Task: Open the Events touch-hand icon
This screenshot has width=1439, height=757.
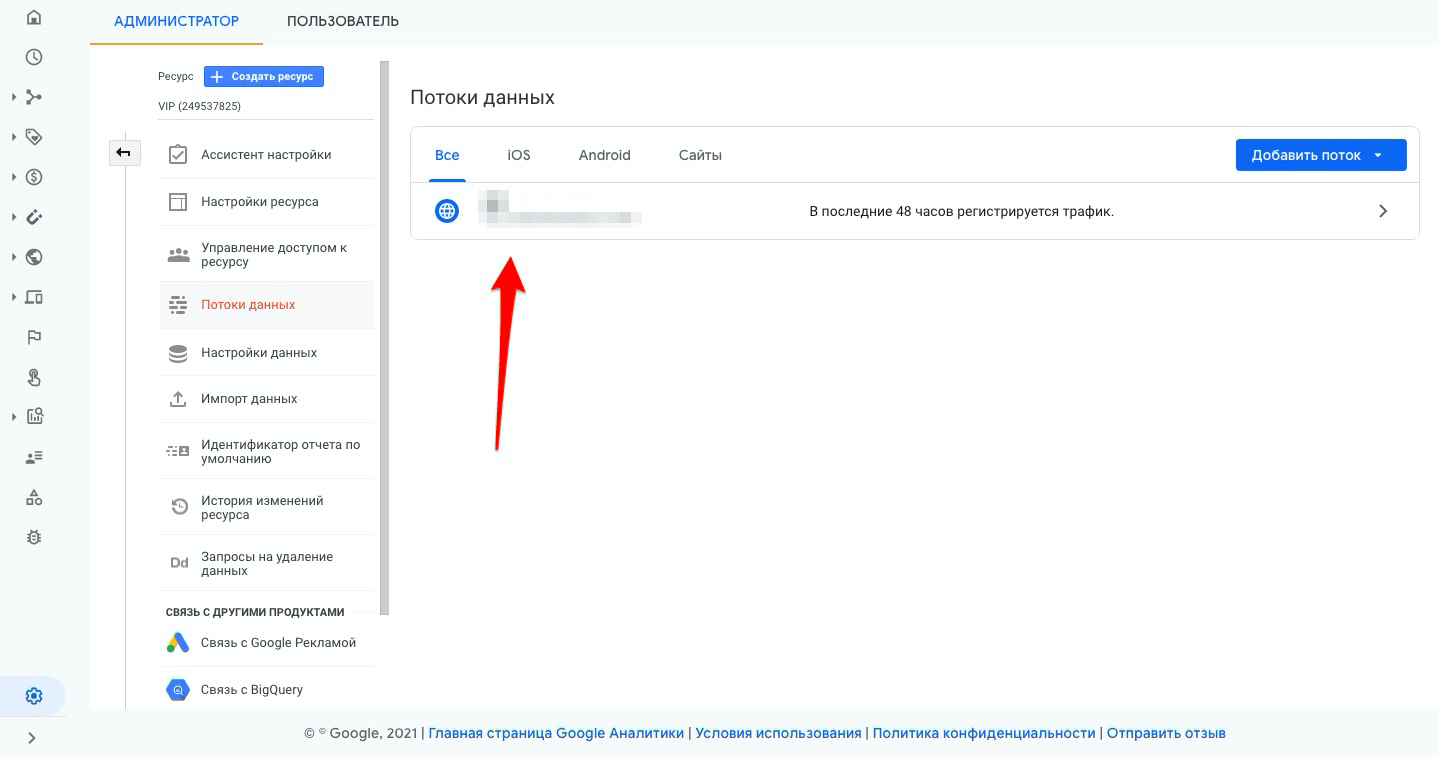Action: (x=34, y=377)
